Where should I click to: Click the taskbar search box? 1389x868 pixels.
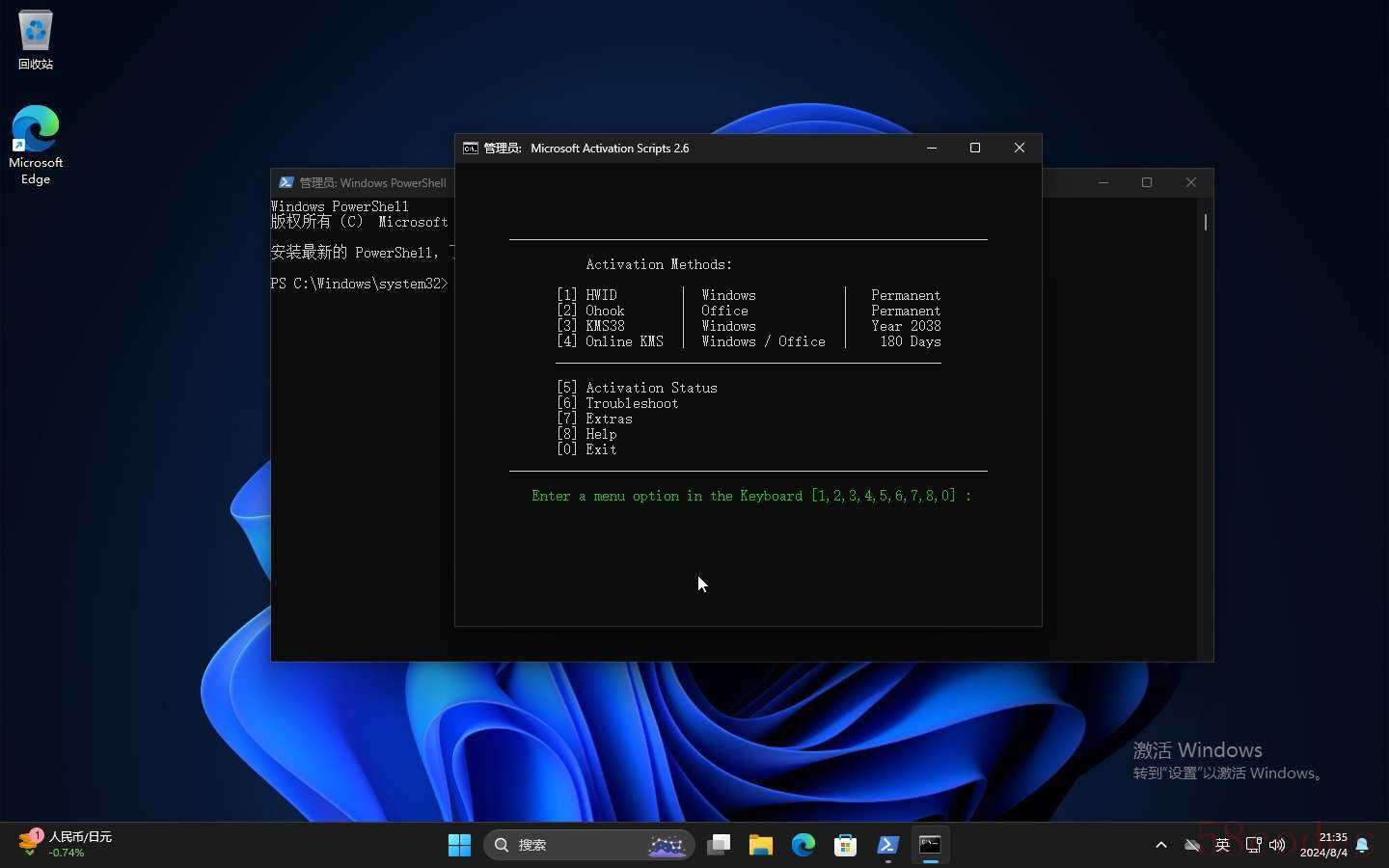pos(588,845)
